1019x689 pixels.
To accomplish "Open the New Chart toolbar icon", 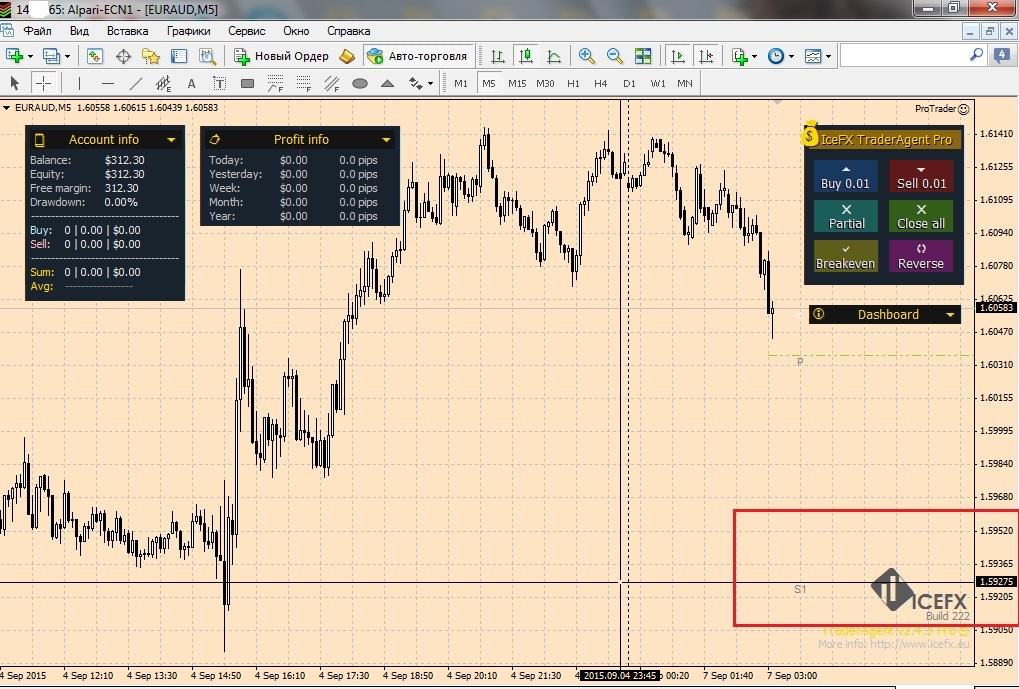I will coord(14,57).
